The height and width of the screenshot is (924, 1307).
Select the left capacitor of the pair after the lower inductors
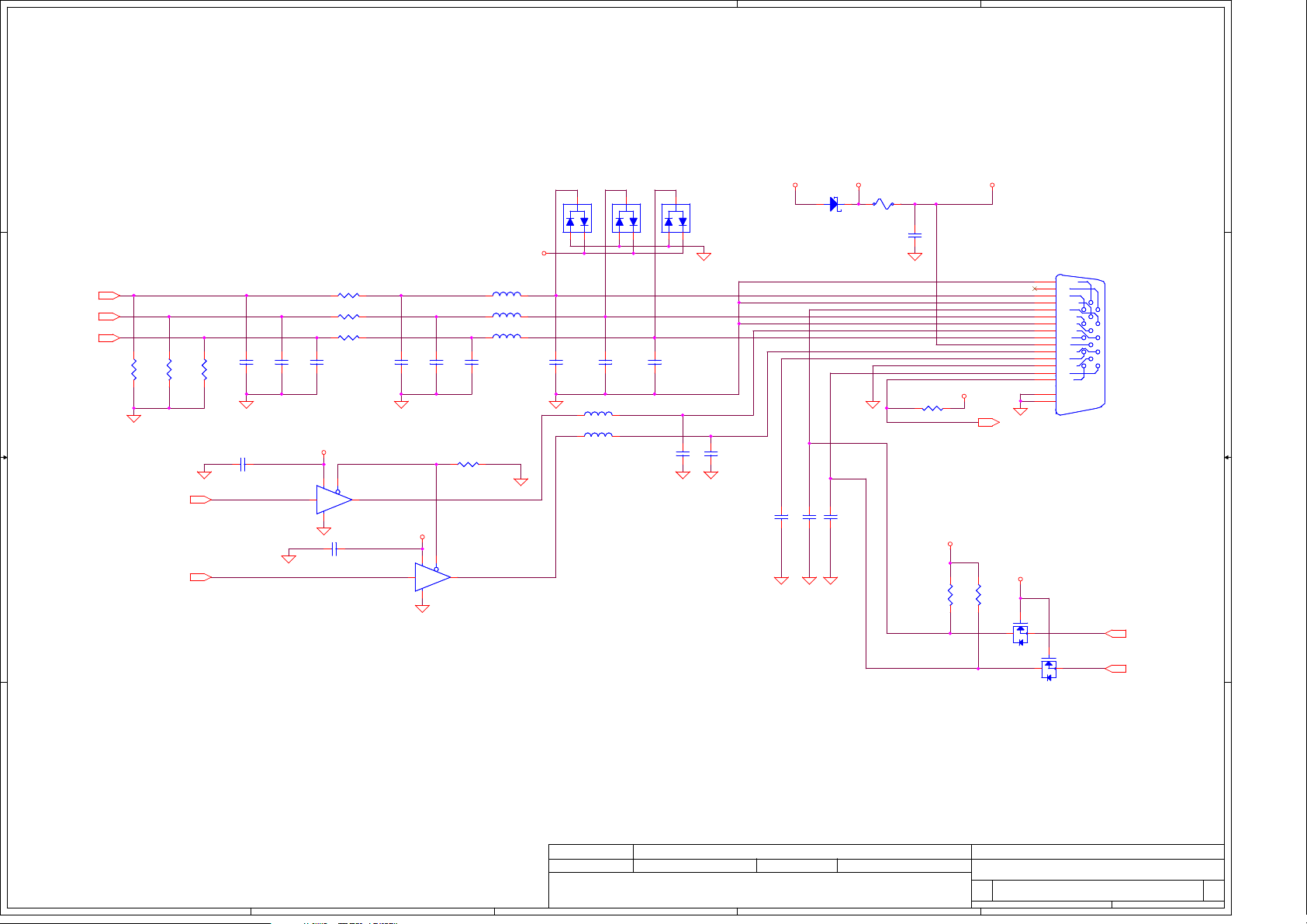[683, 452]
